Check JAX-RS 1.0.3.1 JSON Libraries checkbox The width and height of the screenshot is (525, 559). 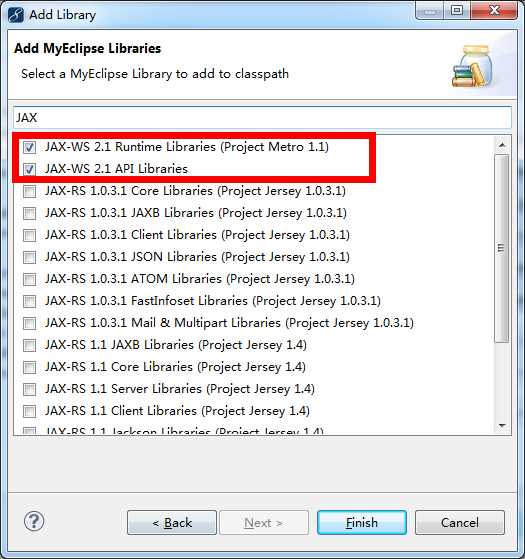point(29,257)
